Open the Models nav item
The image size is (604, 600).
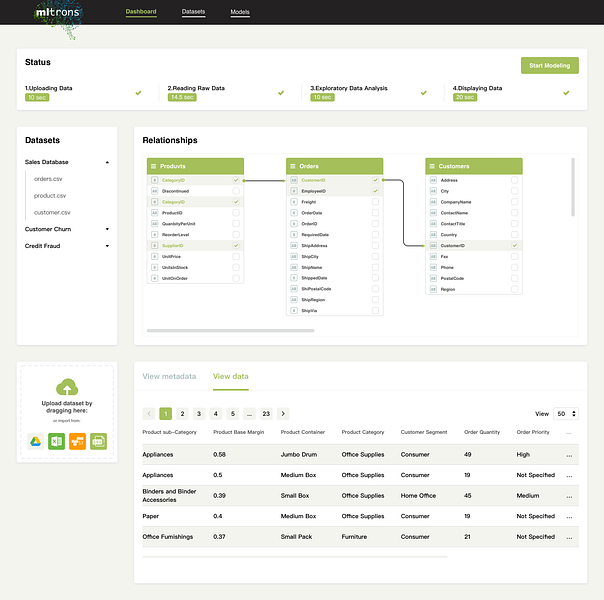pos(240,12)
